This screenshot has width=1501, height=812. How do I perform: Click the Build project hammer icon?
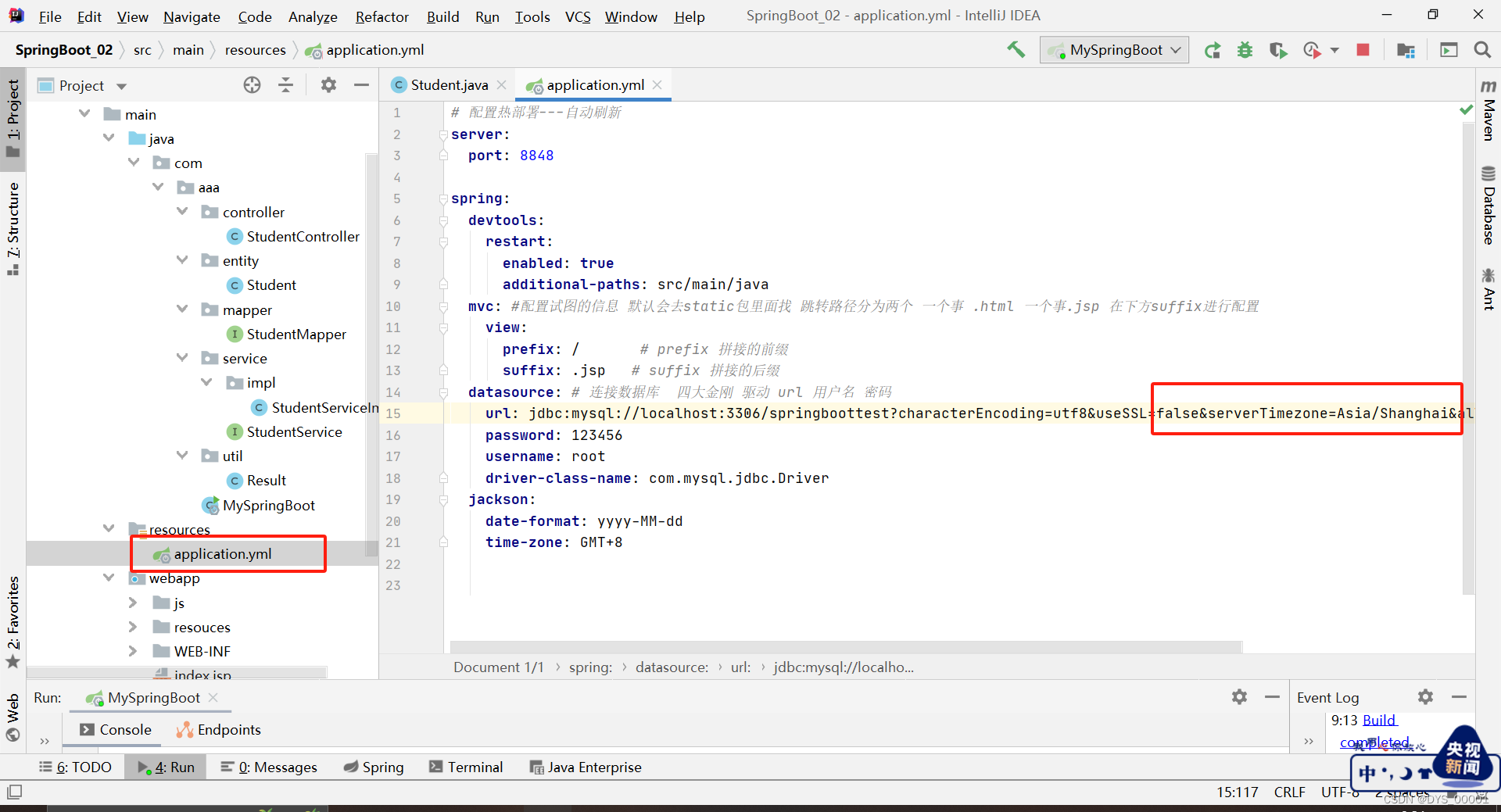click(1016, 50)
